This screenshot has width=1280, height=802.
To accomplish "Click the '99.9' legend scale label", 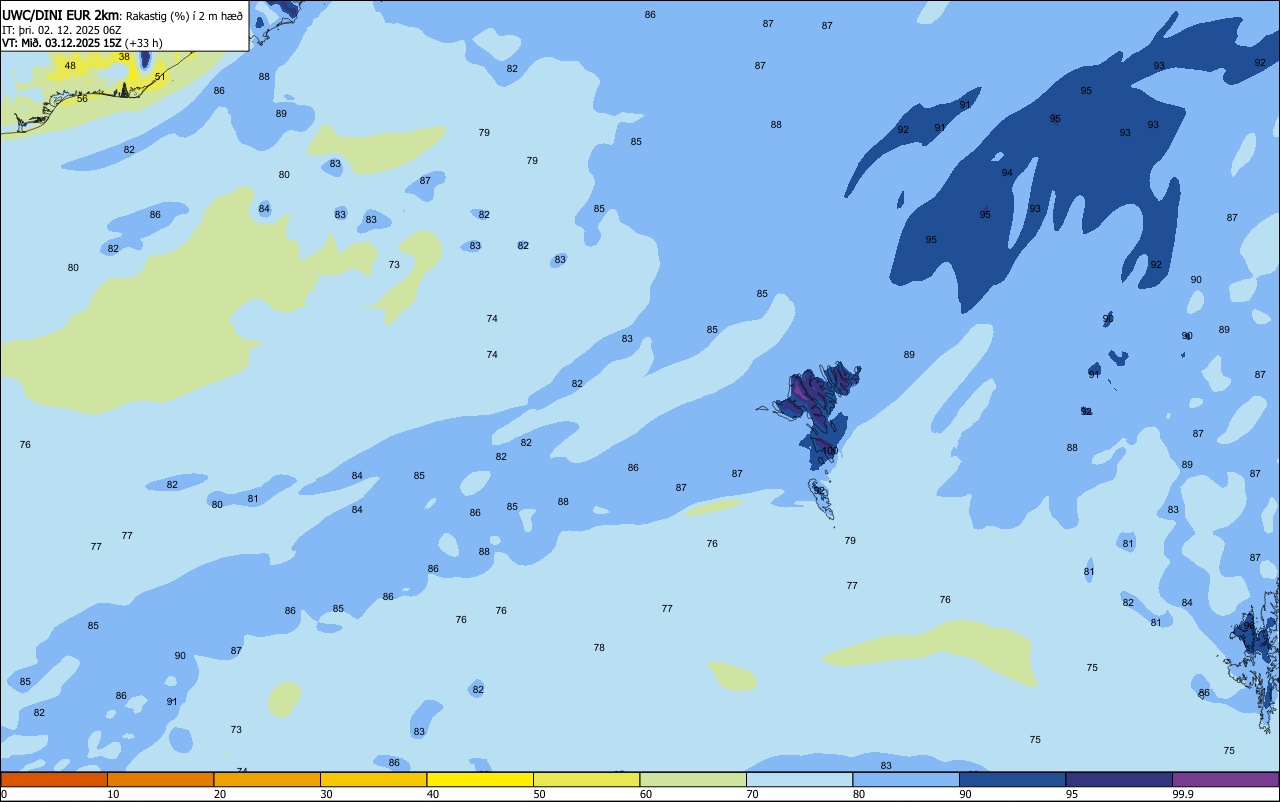I will point(1183,794).
